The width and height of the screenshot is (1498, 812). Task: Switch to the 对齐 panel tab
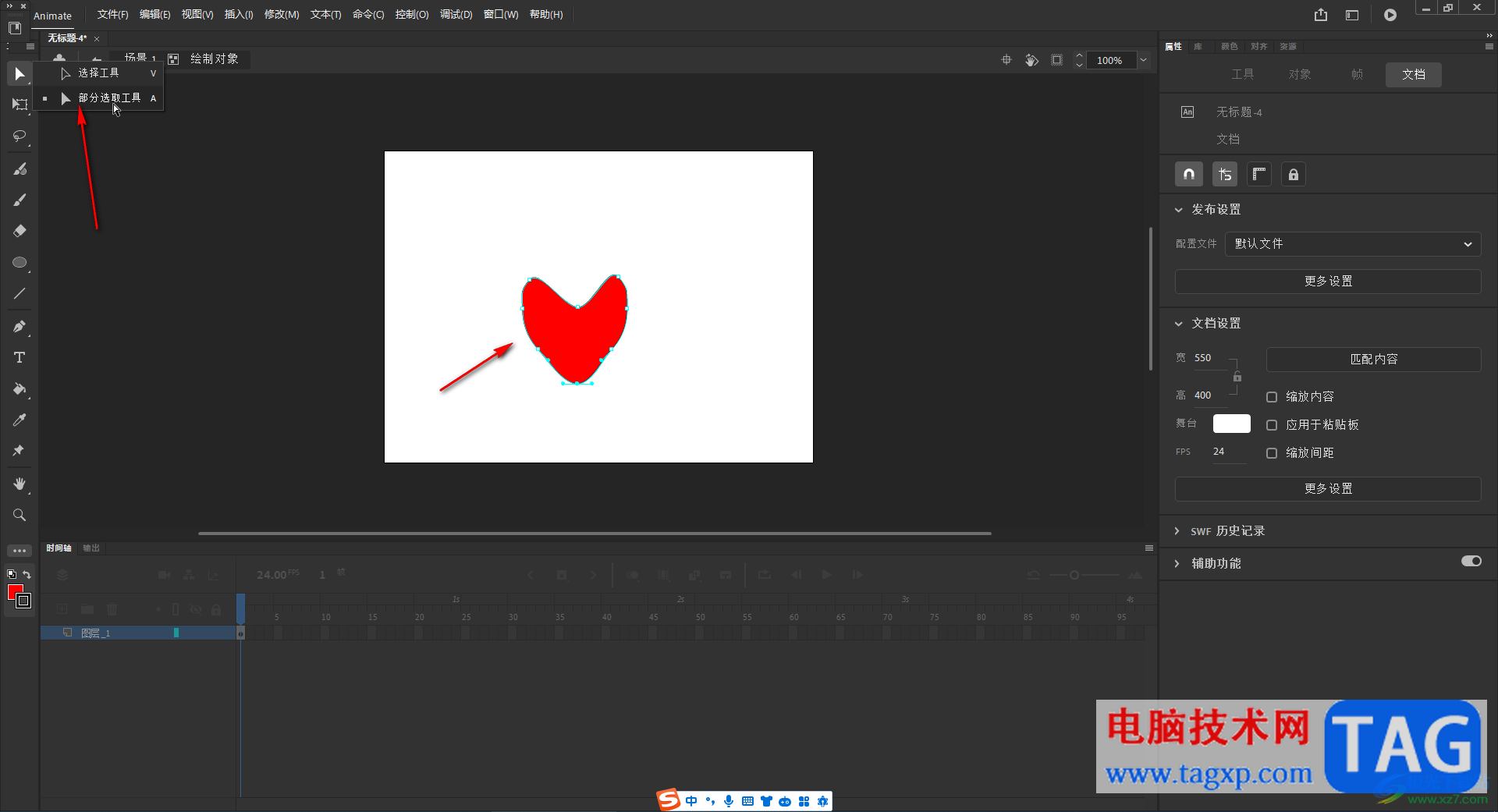click(x=1258, y=47)
